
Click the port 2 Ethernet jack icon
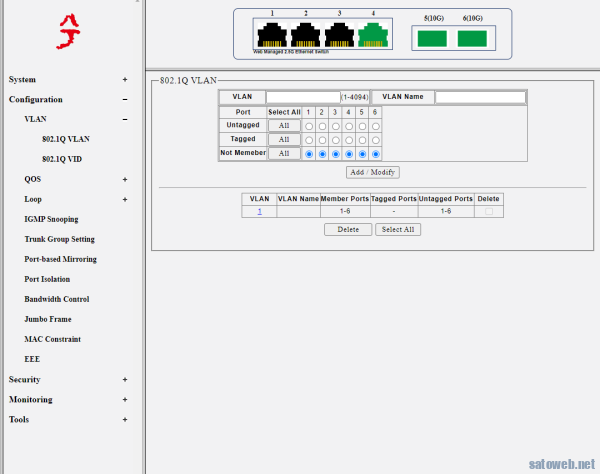click(305, 36)
